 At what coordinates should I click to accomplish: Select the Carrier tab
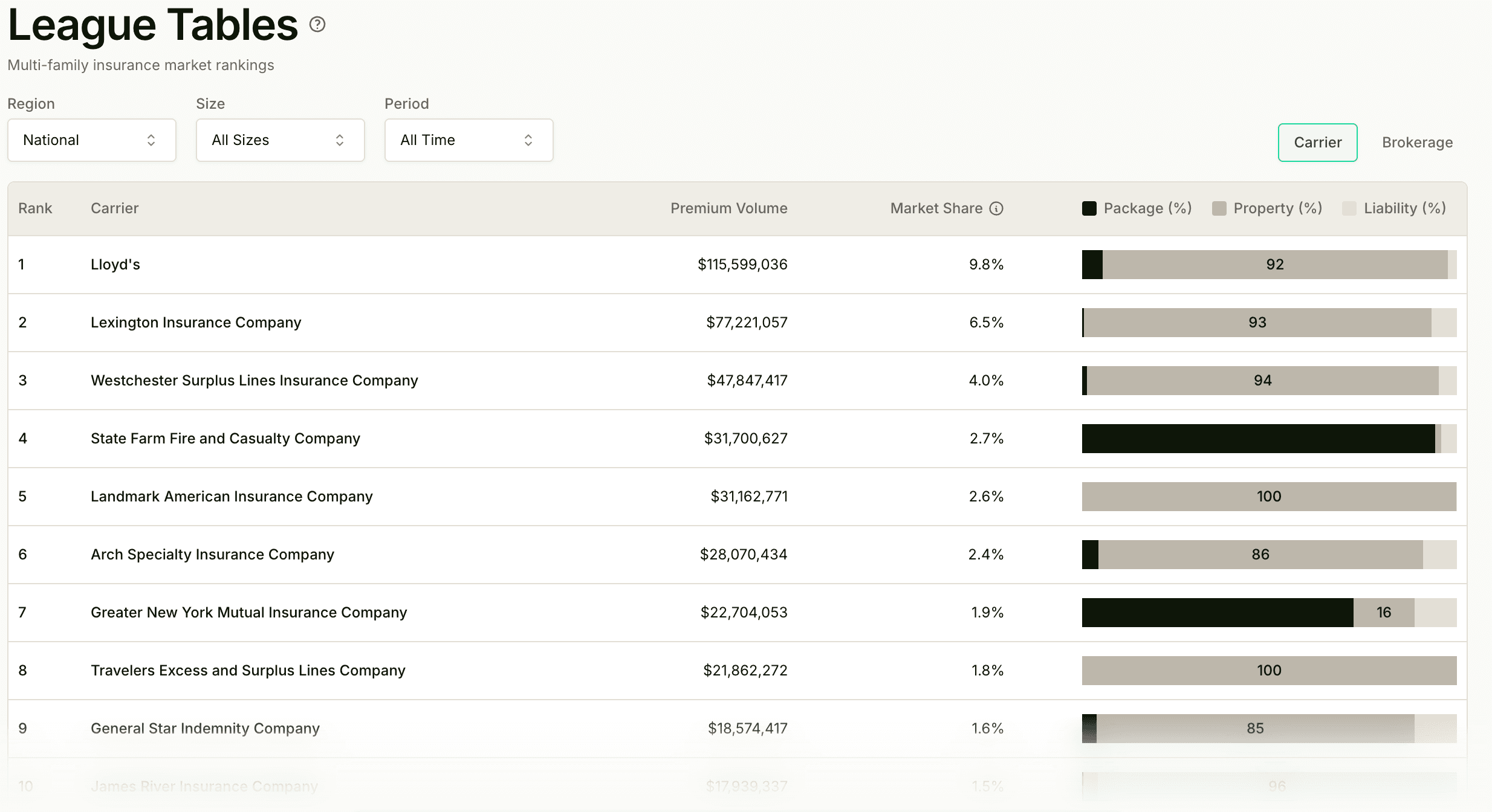pos(1318,143)
